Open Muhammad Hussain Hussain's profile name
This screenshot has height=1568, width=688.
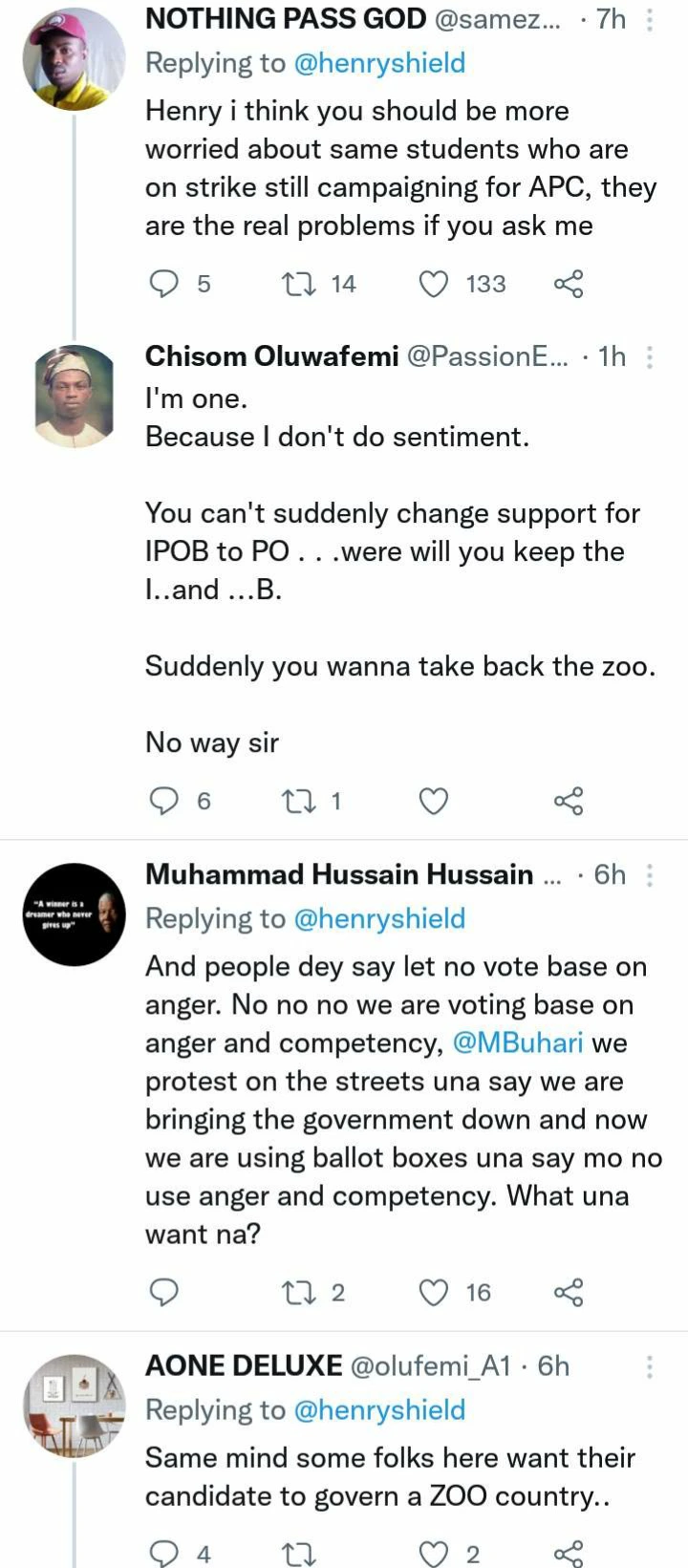[x=339, y=874]
